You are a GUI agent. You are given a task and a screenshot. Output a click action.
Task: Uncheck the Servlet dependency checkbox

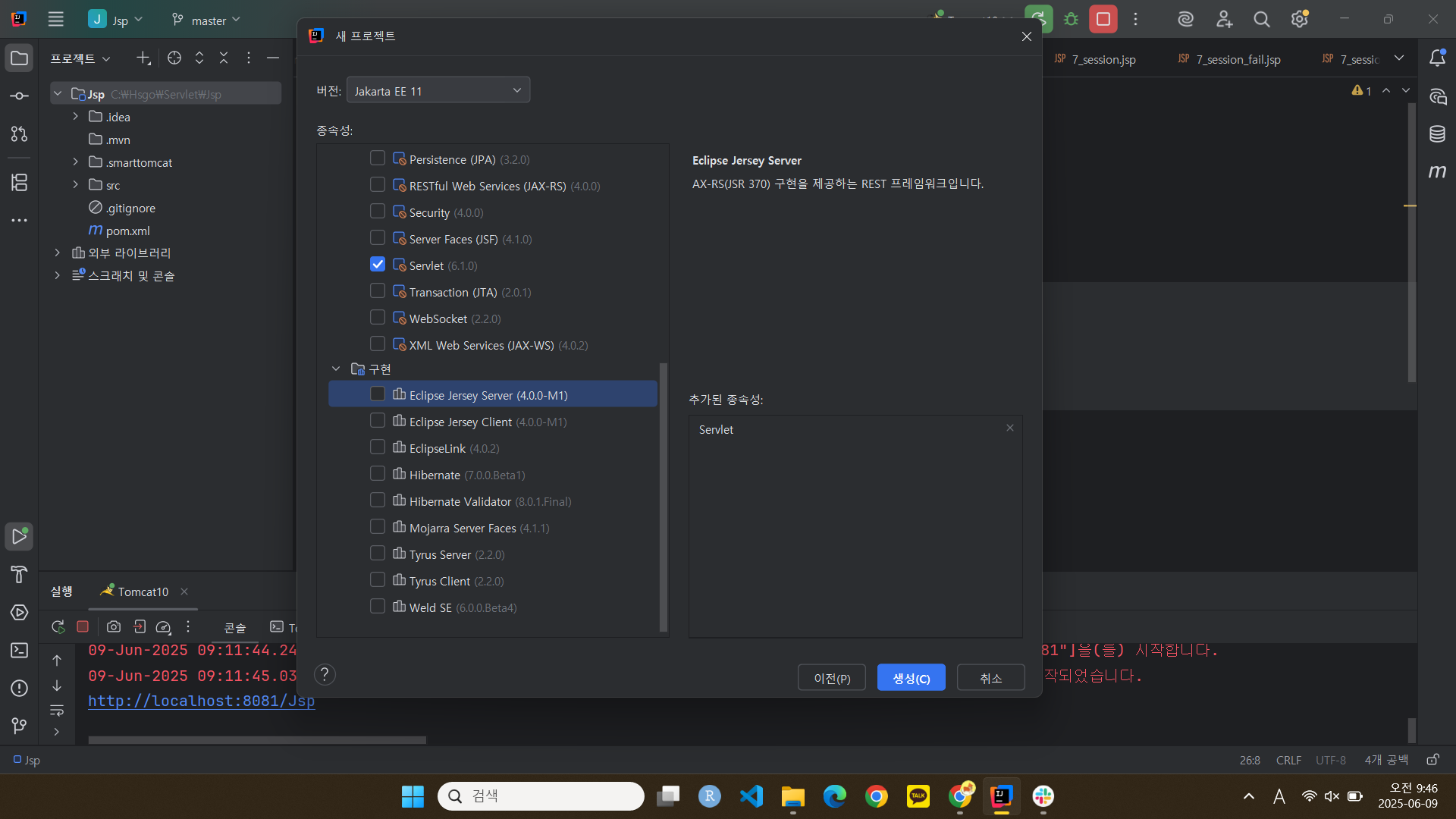click(377, 265)
